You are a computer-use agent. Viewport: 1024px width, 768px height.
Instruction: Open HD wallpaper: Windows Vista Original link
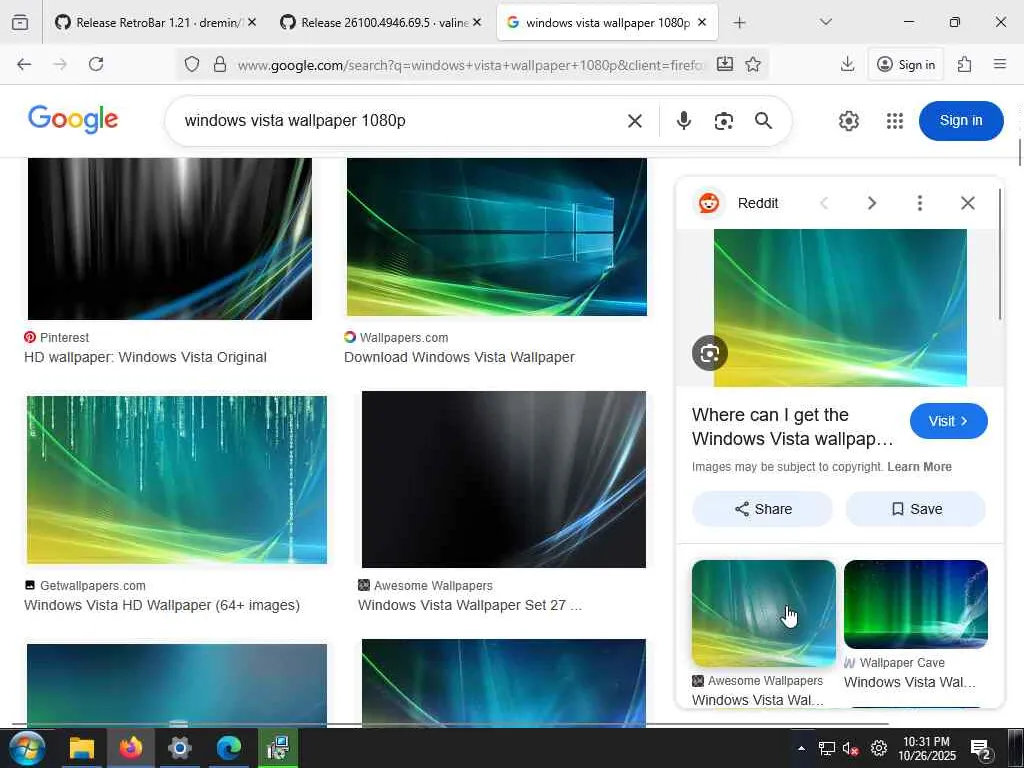[x=146, y=357]
